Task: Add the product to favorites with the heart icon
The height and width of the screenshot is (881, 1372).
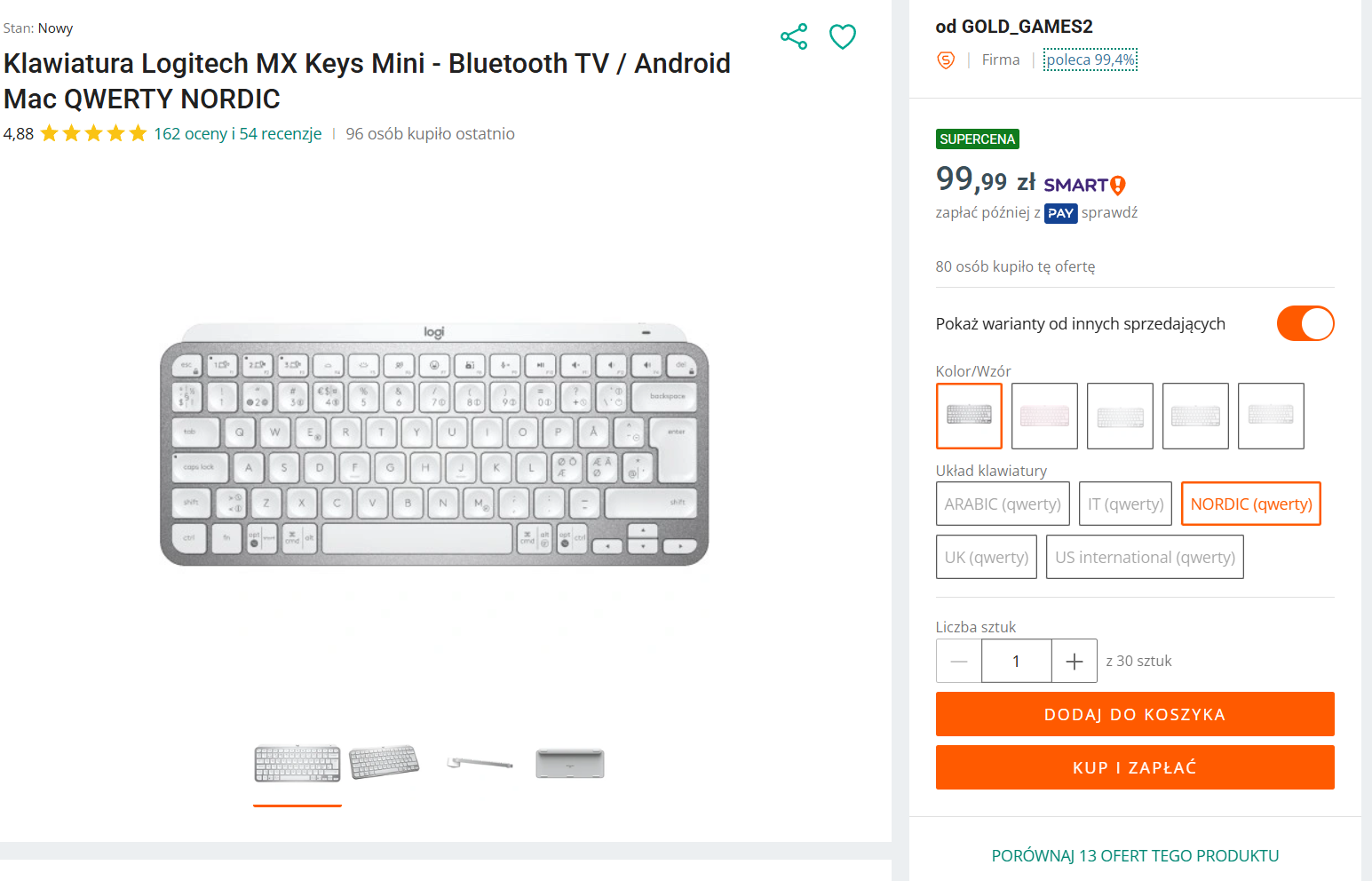Action: click(842, 36)
